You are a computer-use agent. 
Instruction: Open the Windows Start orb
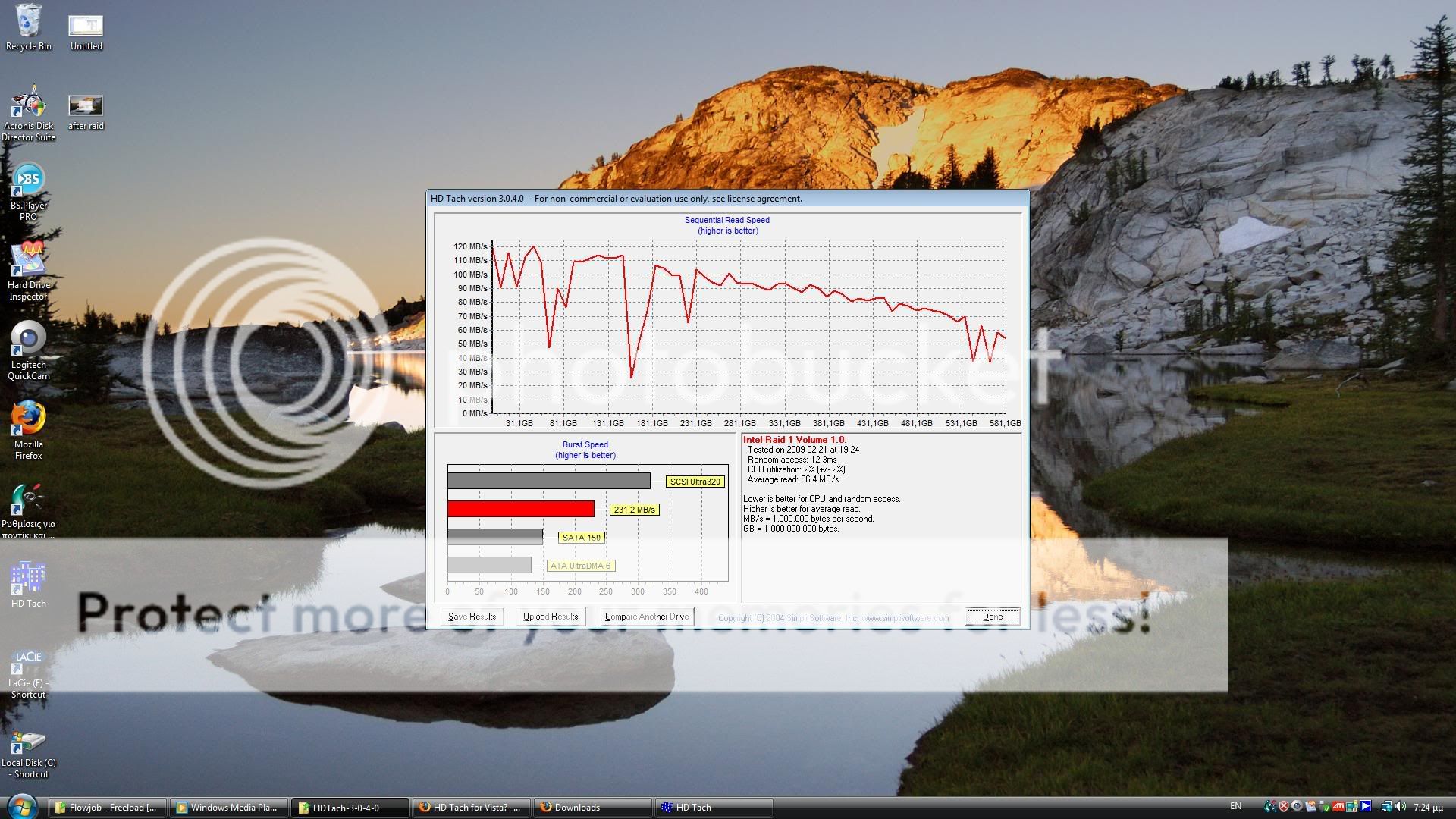(x=21, y=805)
